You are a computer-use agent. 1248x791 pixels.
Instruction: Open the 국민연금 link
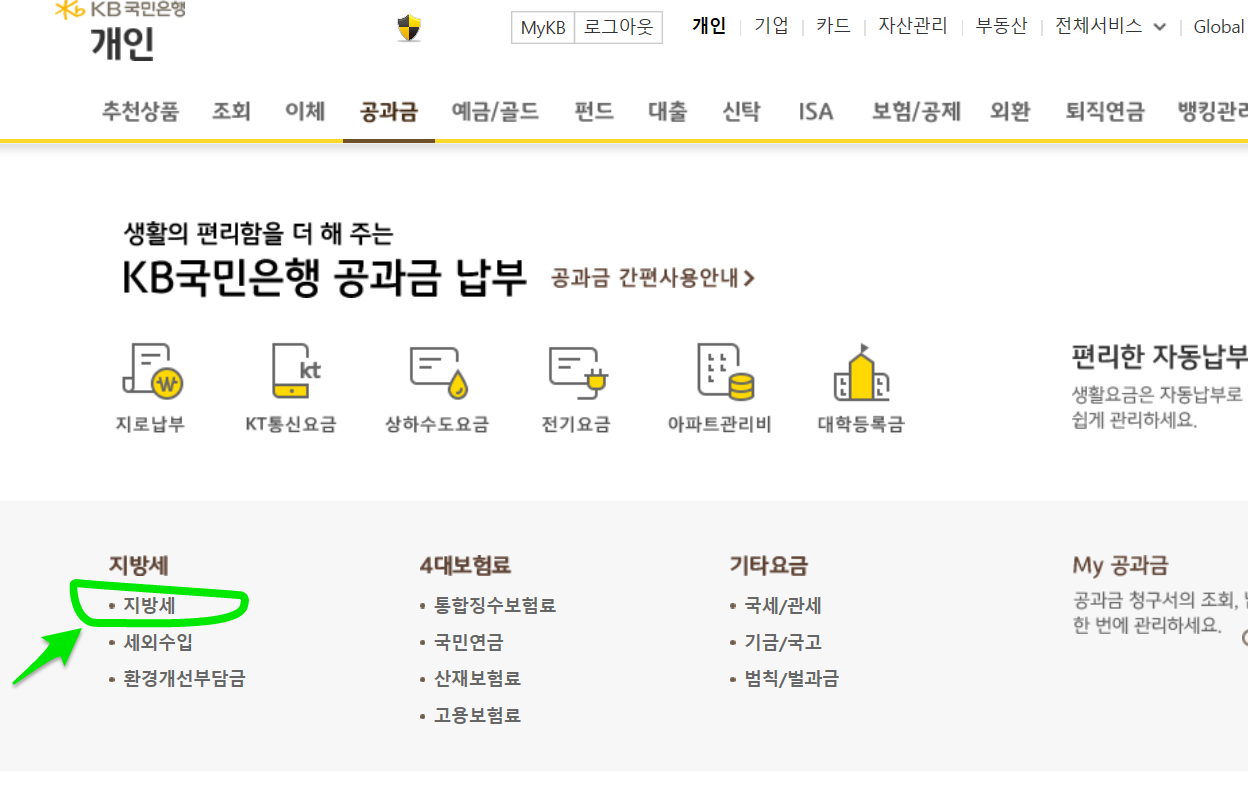468,642
